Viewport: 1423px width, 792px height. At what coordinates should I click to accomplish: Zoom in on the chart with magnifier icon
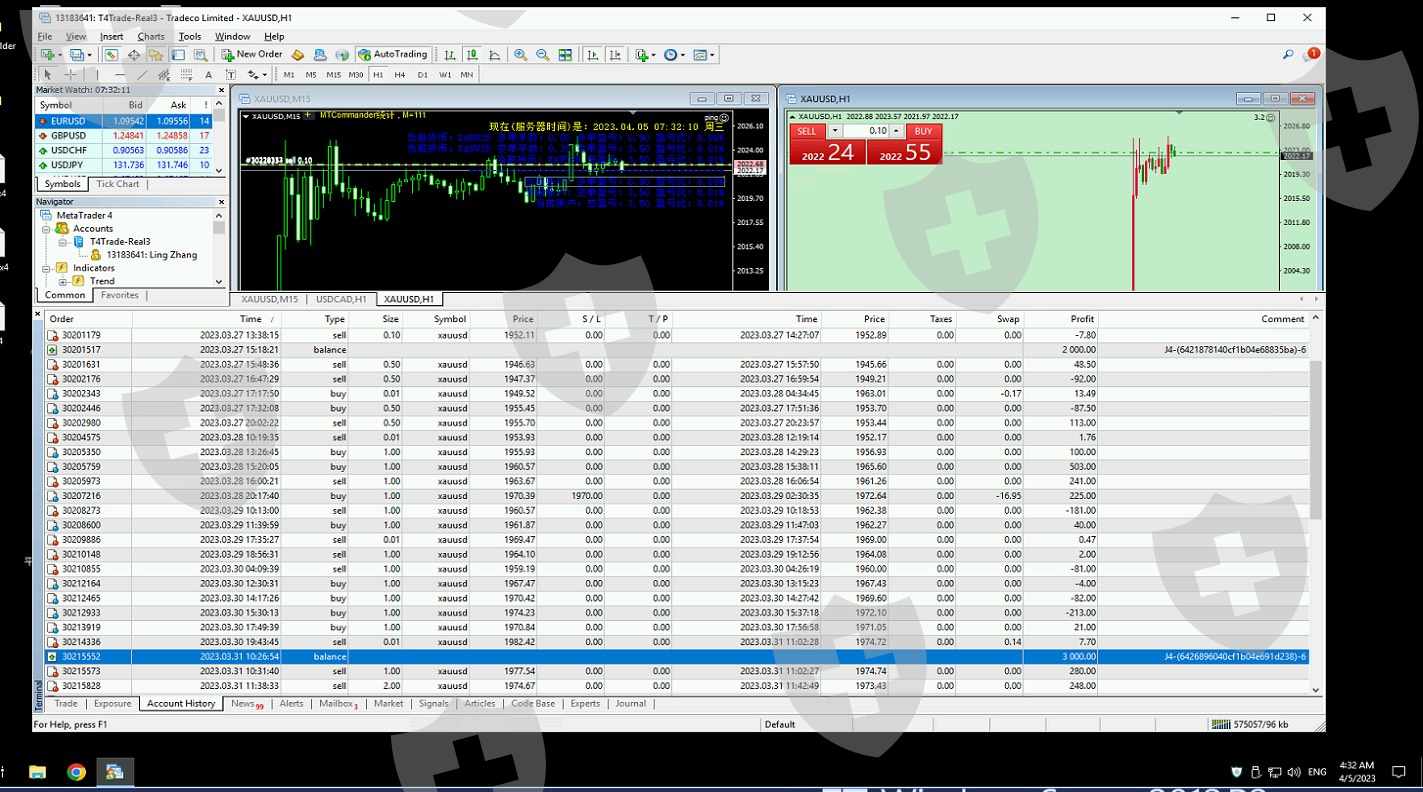[520, 55]
